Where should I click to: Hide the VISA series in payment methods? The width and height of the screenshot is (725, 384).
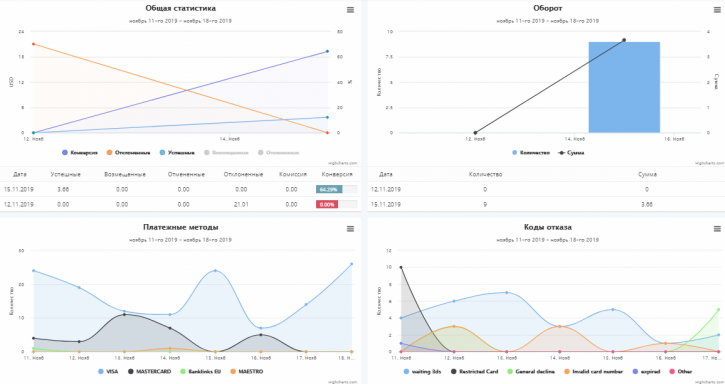click(x=108, y=372)
